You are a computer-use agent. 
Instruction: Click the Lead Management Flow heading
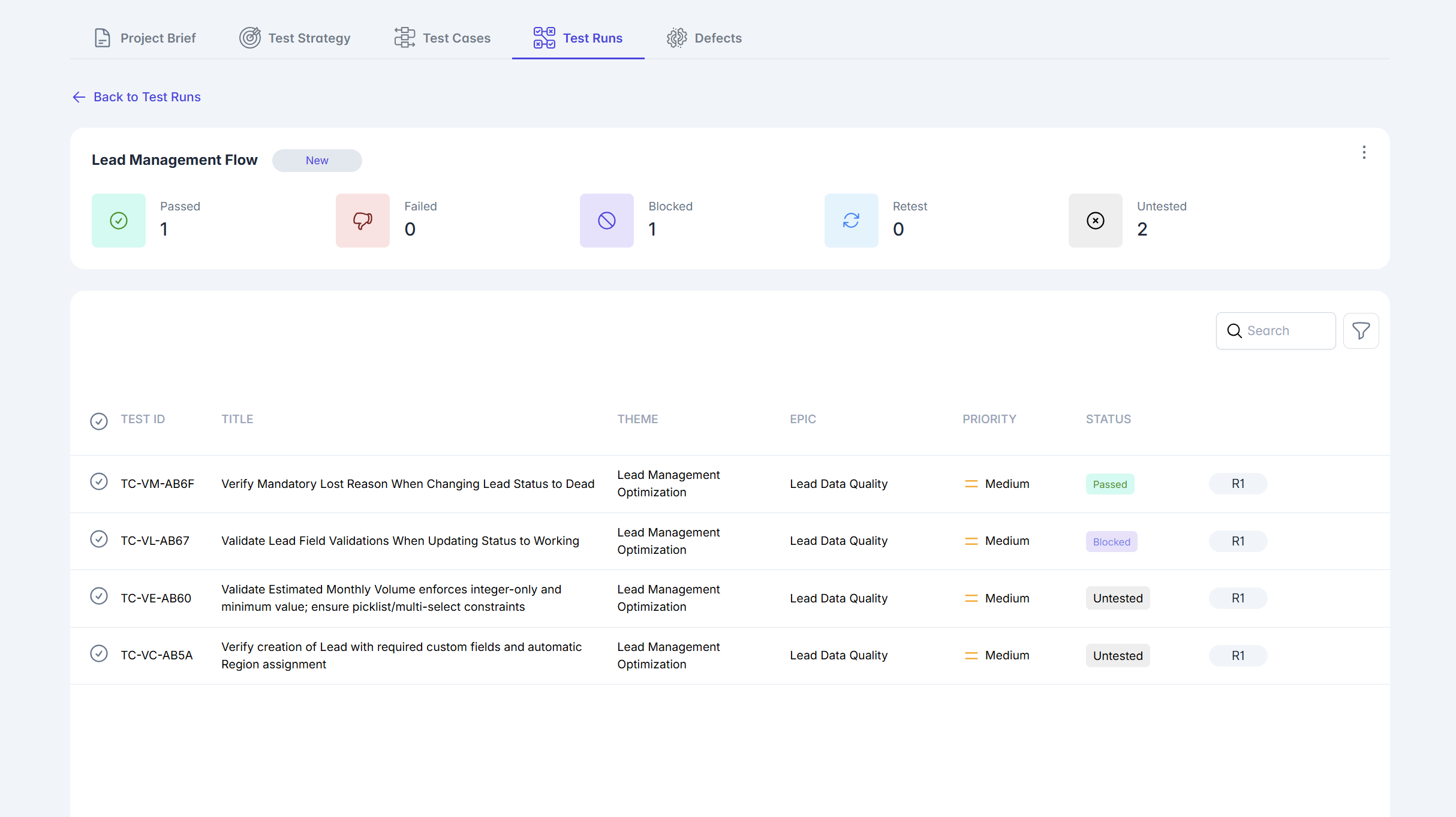pyautogui.click(x=175, y=160)
